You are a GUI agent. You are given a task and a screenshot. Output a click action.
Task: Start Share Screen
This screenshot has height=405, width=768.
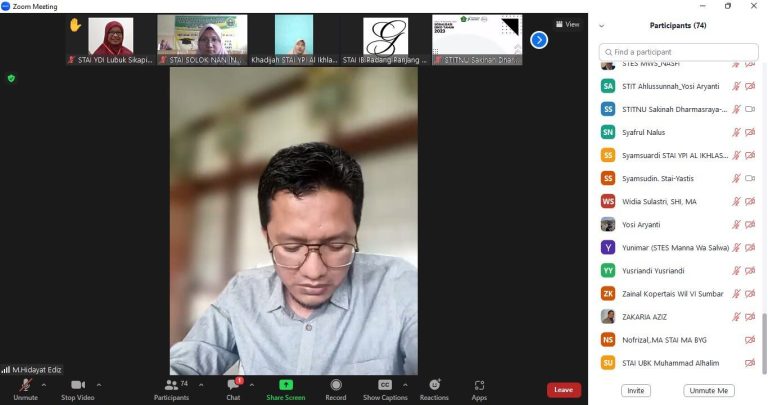[x=286, y=390]
